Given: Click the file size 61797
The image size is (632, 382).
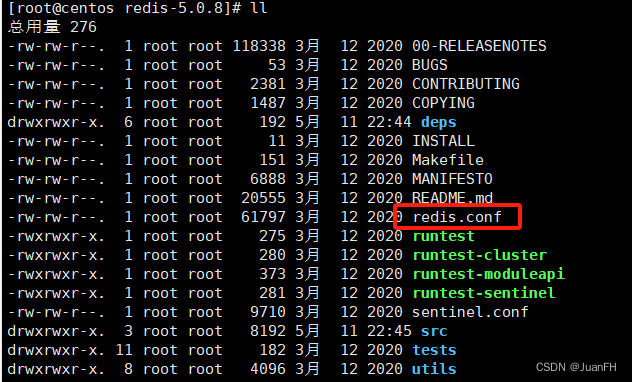Looking at the screenshot, I should pos(264,217).
